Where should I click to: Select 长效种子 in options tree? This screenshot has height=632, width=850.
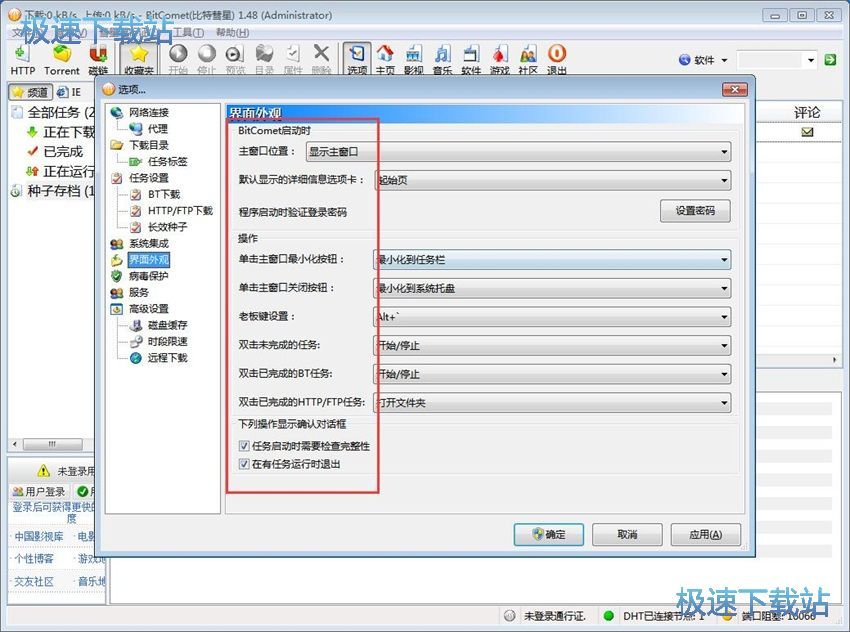[x=168, y=227]
